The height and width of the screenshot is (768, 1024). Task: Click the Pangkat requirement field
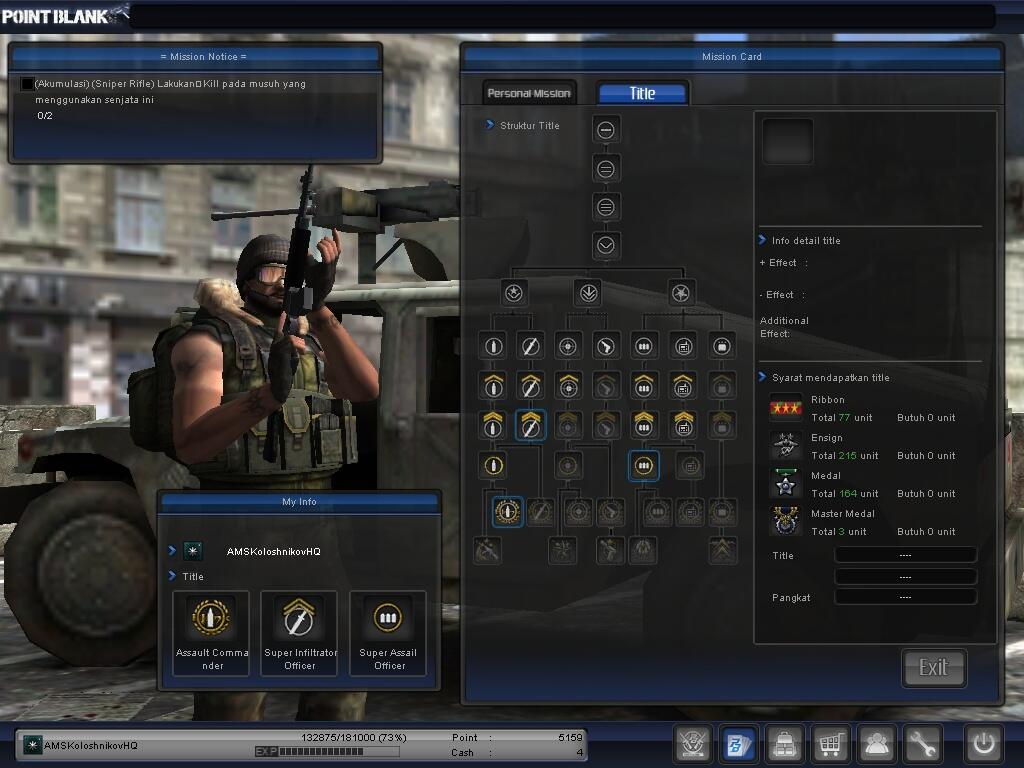905,597
